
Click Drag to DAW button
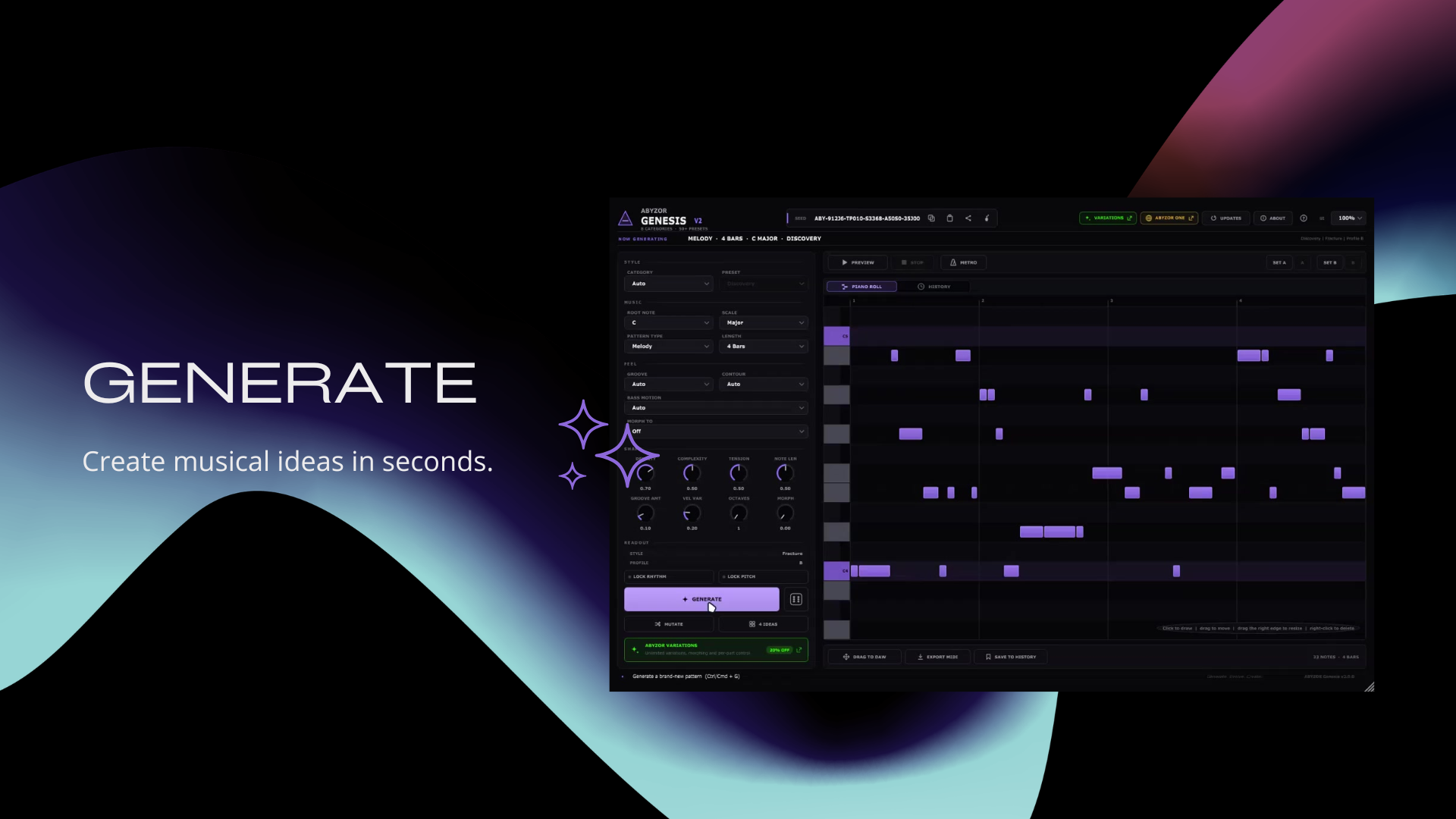pyautogui.click(x=864, y=657)
